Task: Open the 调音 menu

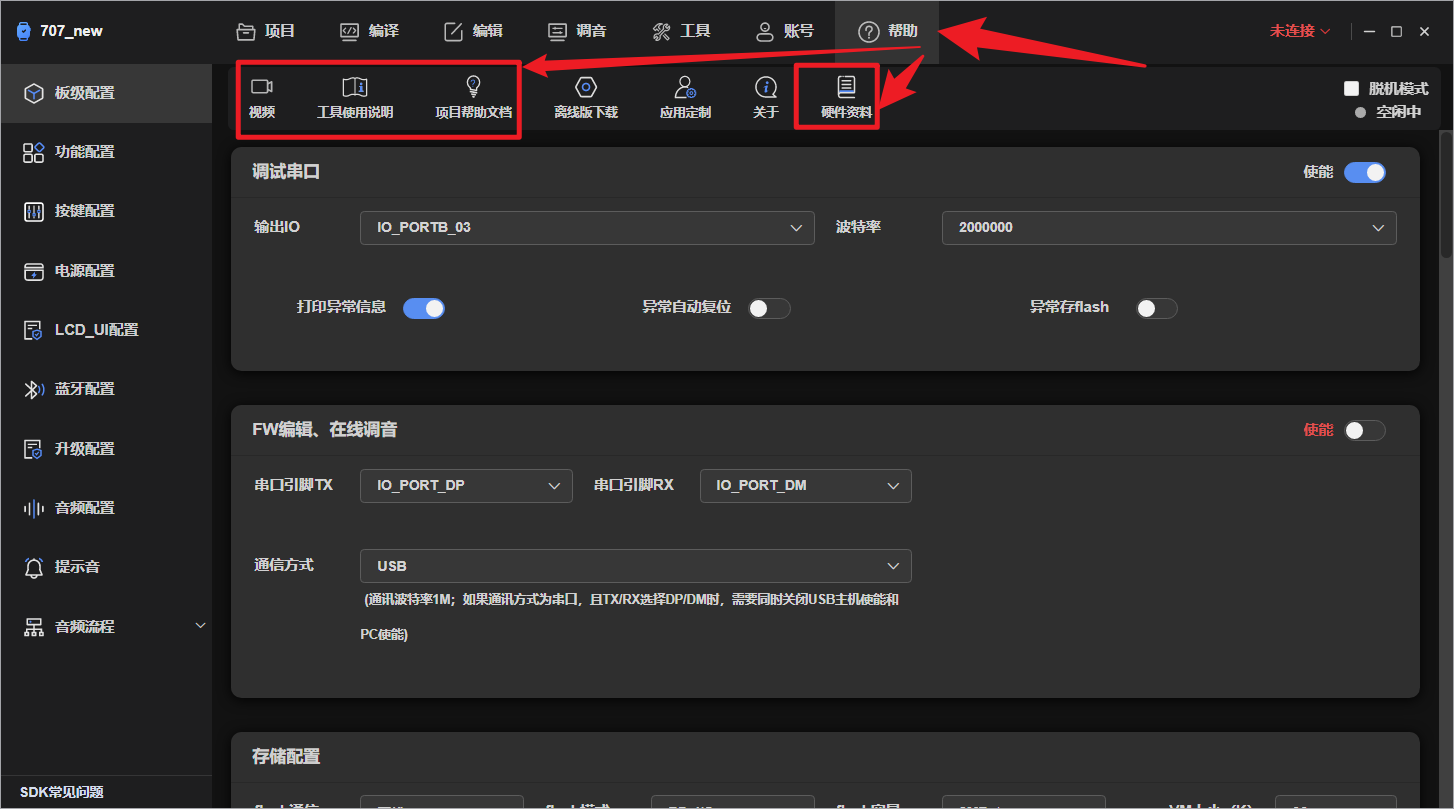Action: coord(577,31)
